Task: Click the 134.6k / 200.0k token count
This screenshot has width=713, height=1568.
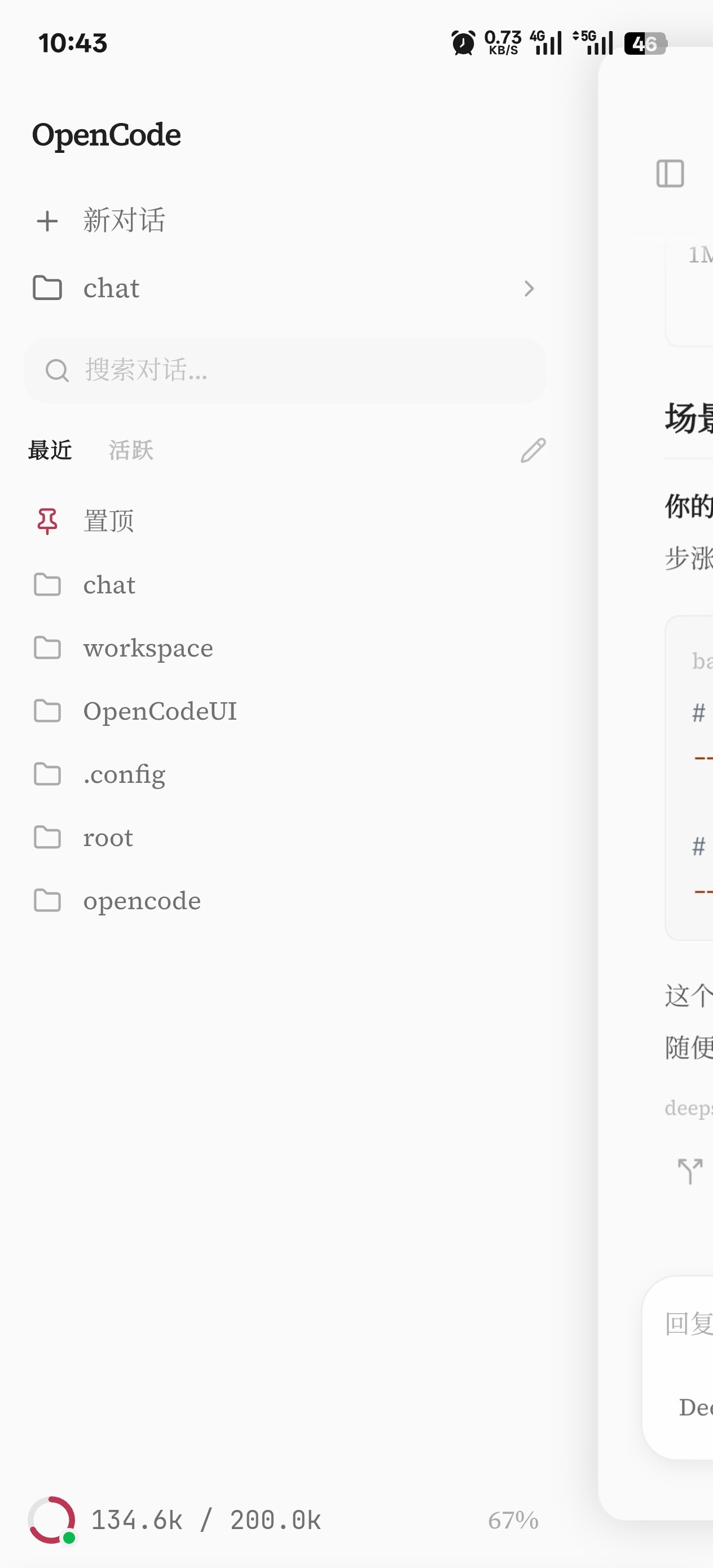Action: point(206,1521)
